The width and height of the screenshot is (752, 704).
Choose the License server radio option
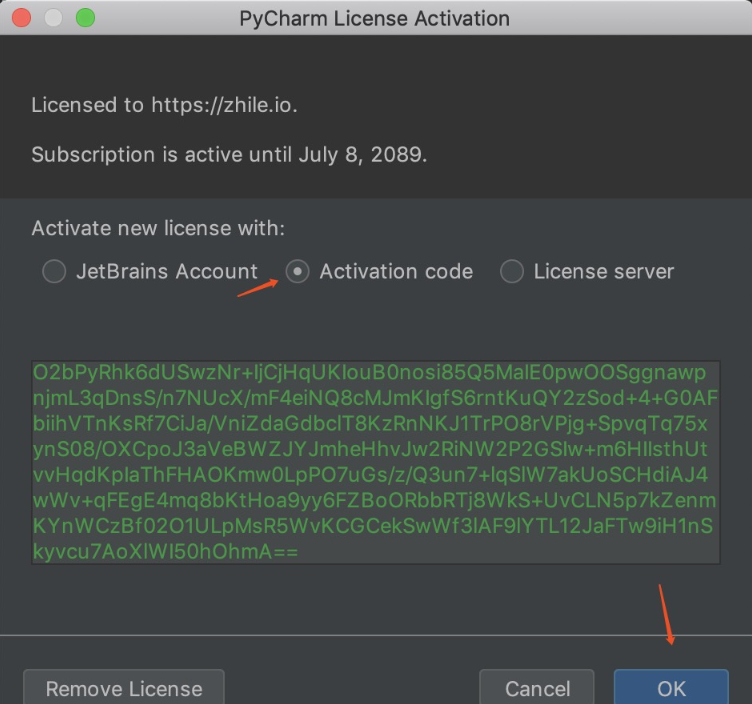tap(511, 271)
